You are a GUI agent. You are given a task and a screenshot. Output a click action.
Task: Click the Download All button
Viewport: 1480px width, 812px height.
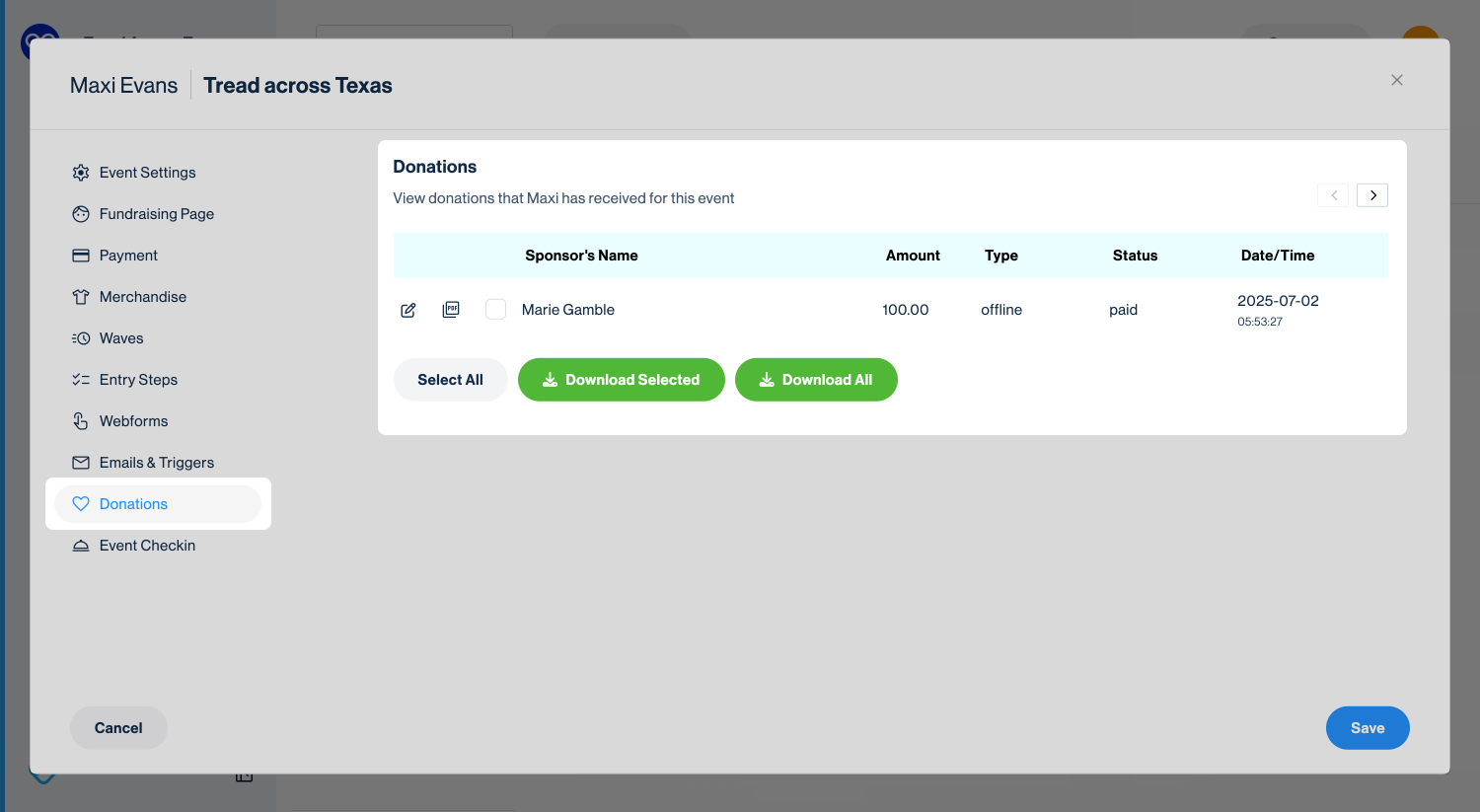pos(816,380)
